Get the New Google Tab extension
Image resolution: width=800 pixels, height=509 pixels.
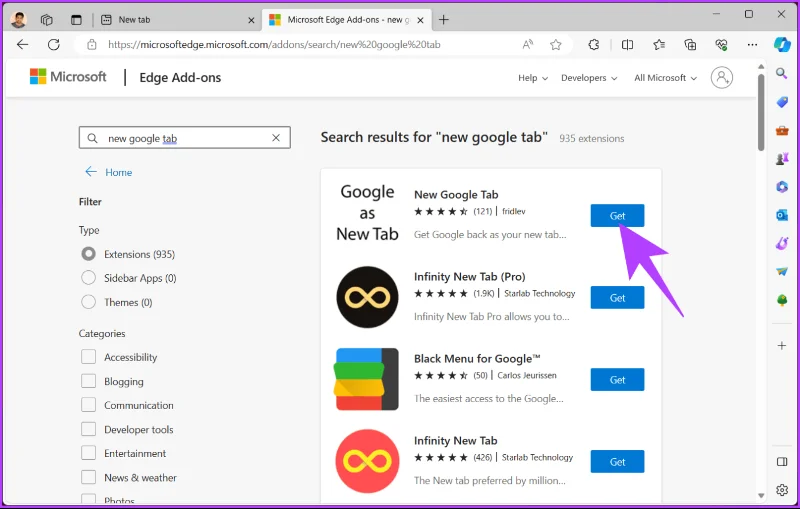click(x=617, y=215)
